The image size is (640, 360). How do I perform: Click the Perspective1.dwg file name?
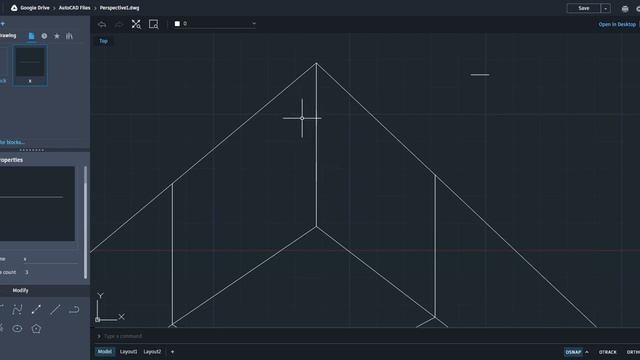point(119,8)
